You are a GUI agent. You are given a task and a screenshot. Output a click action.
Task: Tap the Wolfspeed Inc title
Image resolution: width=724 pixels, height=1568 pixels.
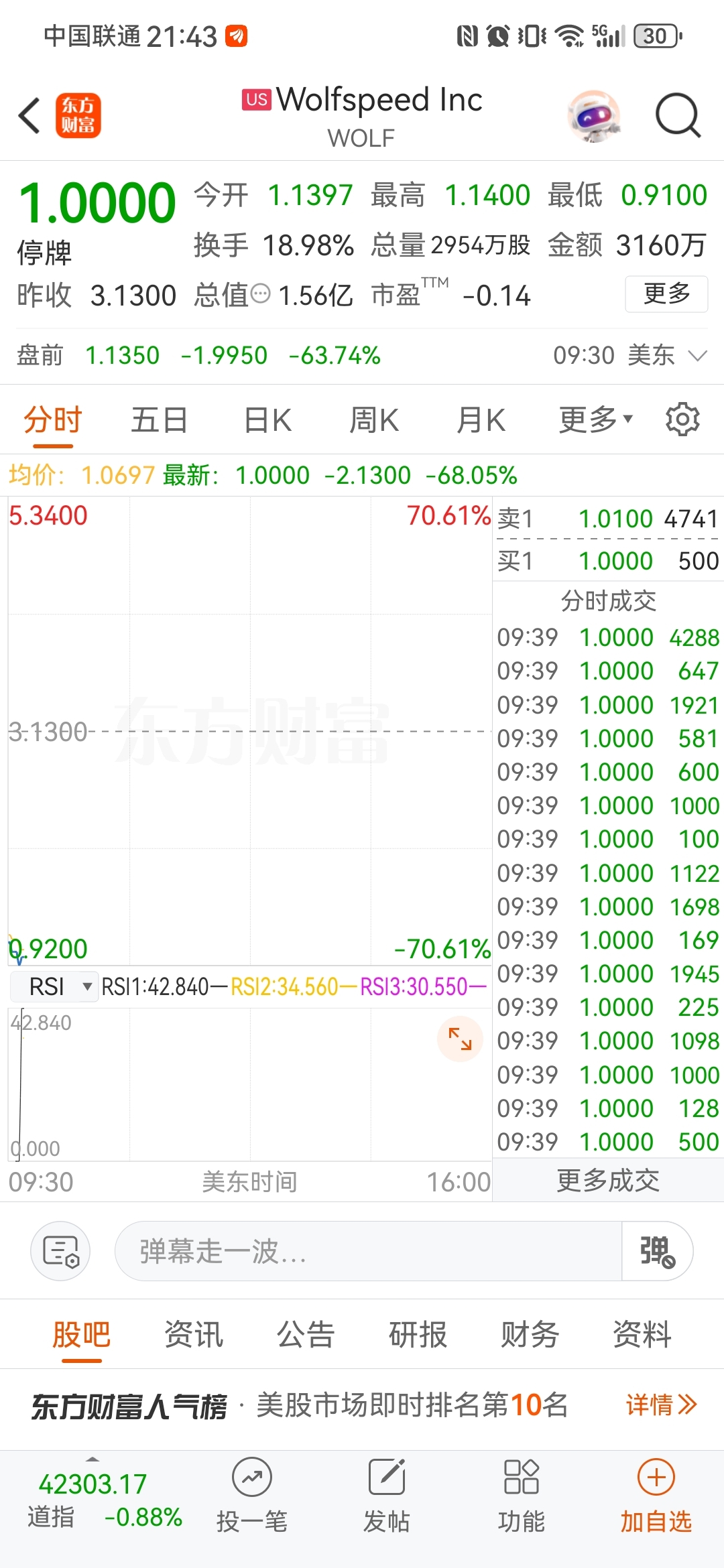pos(379,99)
